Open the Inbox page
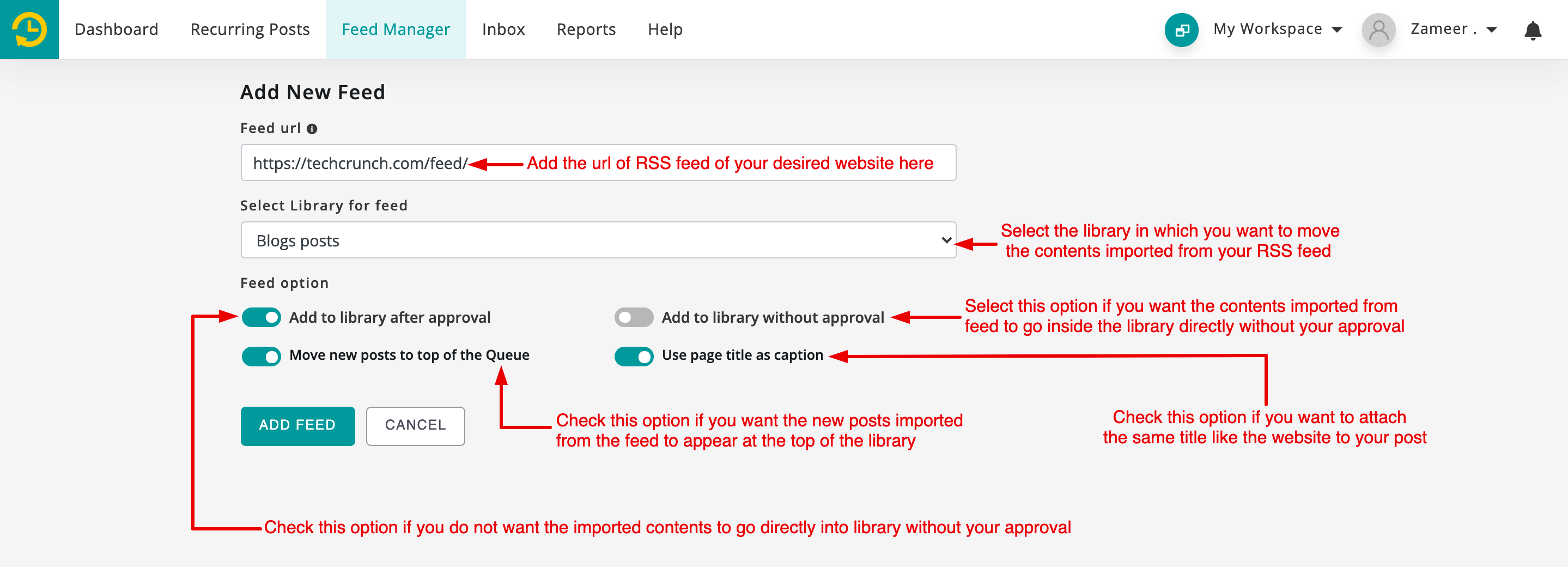This screenshot has height=567, width=1568. (503, 29)
